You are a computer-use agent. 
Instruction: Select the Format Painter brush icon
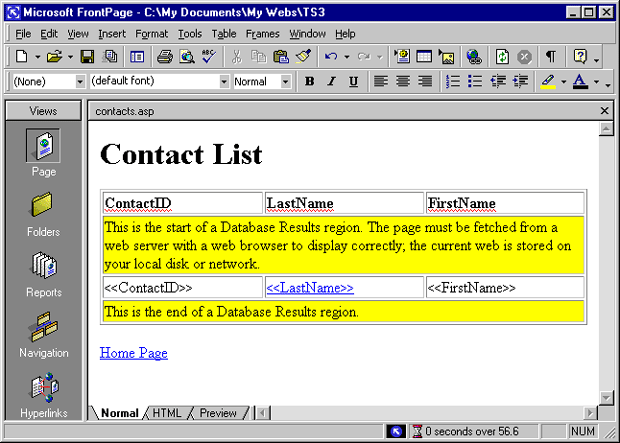(x=303, y=57)
